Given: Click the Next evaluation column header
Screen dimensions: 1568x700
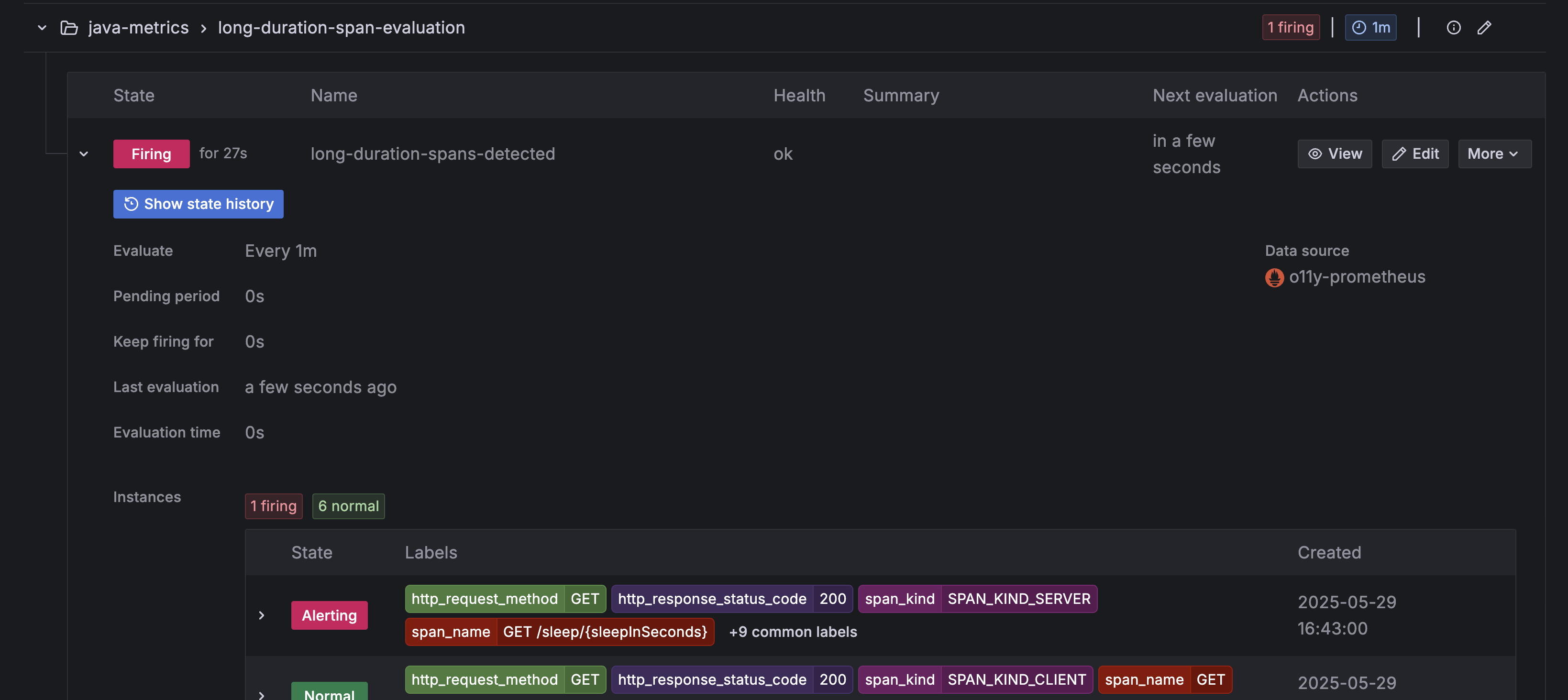Looking at the screenshot, I should coord(1215,96).
